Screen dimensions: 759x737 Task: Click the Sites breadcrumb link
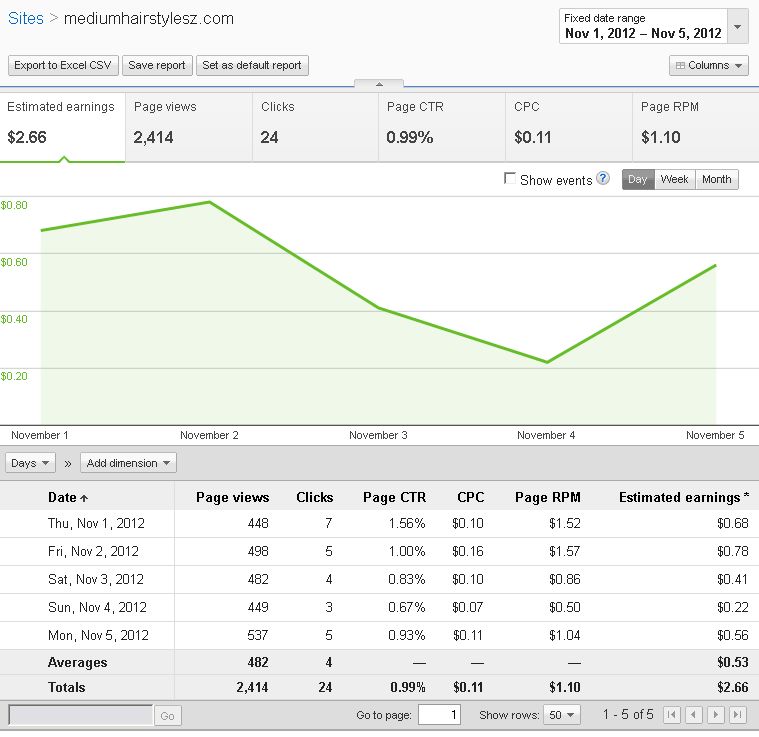point(25,18)
